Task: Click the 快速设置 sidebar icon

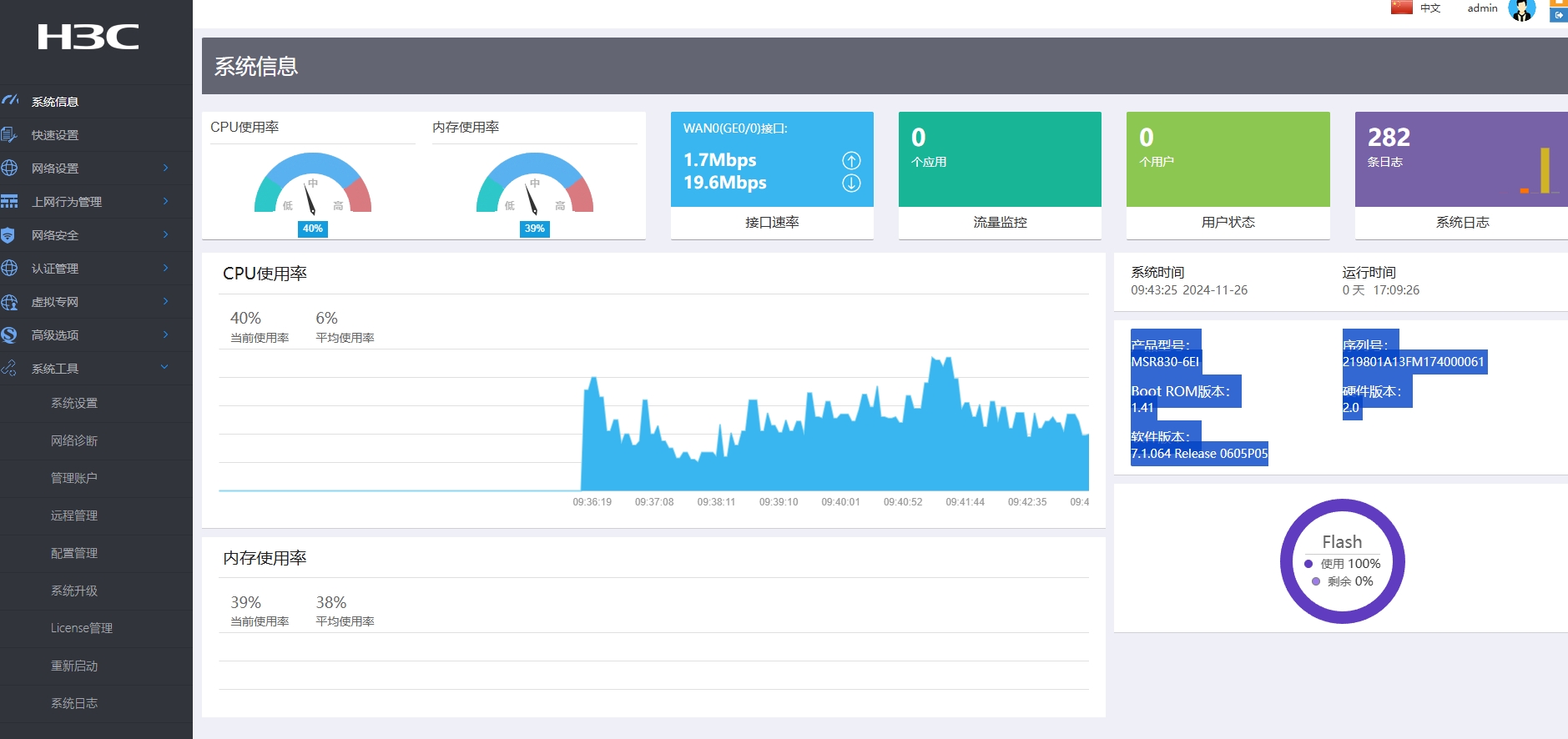Action: (9, 134)
